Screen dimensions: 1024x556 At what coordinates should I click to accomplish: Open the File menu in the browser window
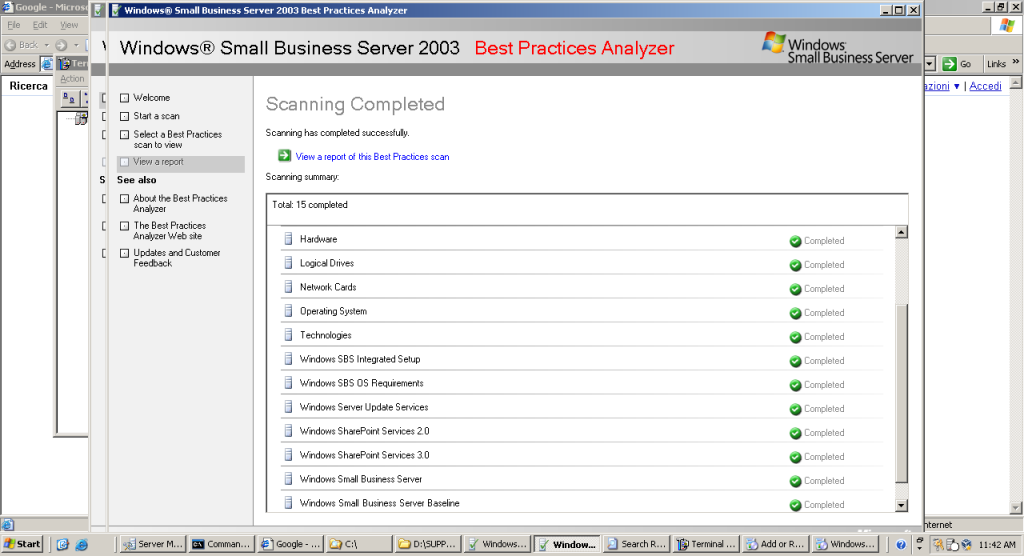point(14,25)
